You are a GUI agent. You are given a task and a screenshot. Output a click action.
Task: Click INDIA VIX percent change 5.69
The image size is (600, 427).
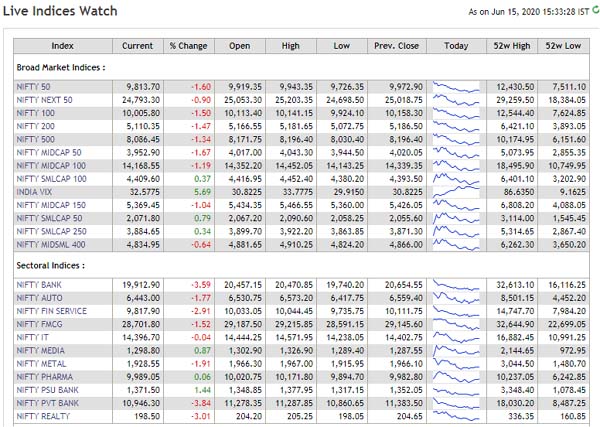(202, 192)
